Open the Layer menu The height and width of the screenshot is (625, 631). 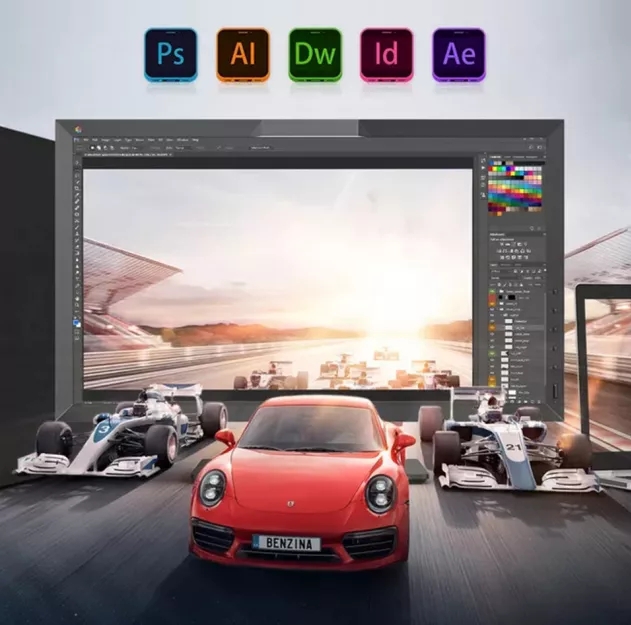(x=118, y=140)
